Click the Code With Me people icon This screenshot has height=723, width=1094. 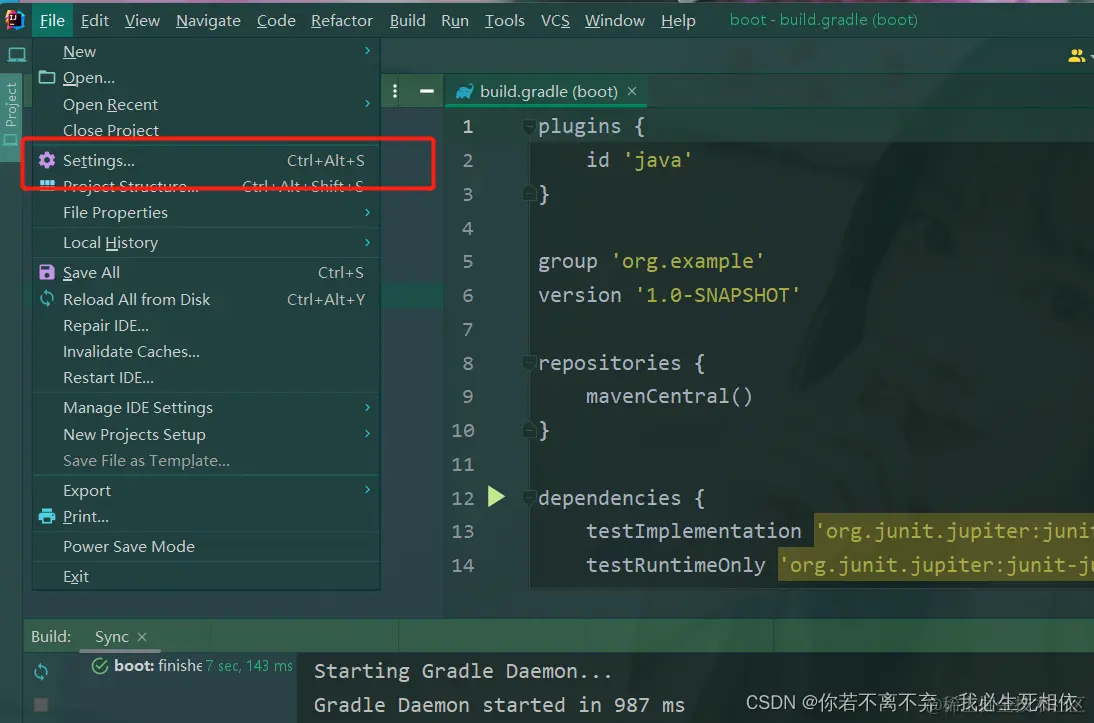point(1077,56)
